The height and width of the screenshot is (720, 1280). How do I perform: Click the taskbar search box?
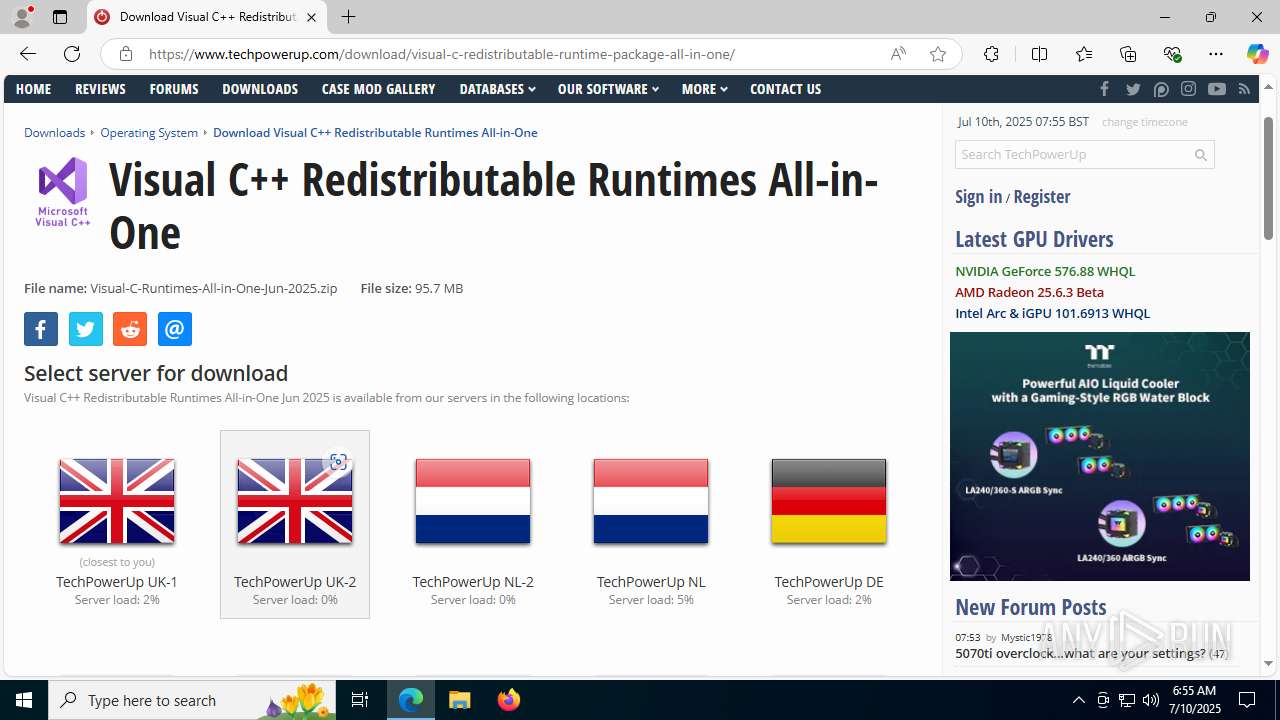pos(192,700)
